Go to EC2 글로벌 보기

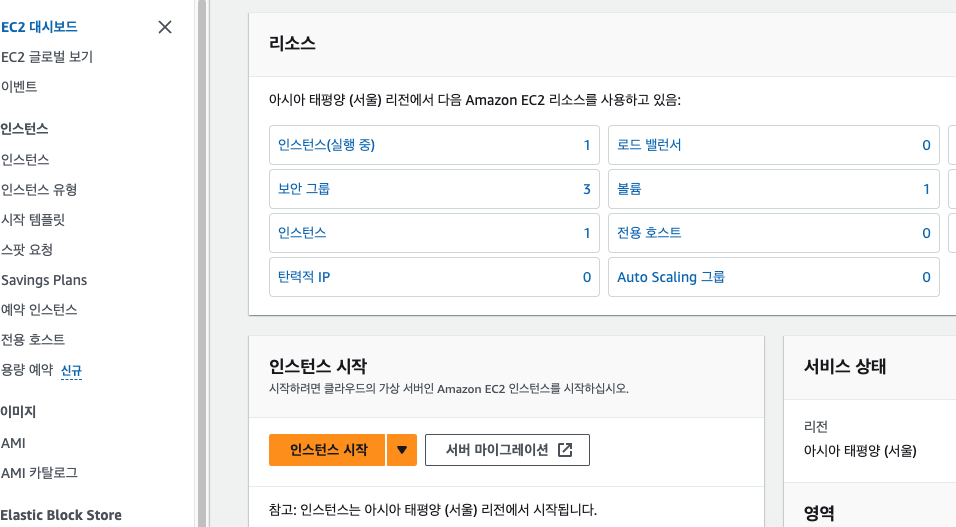47,57
